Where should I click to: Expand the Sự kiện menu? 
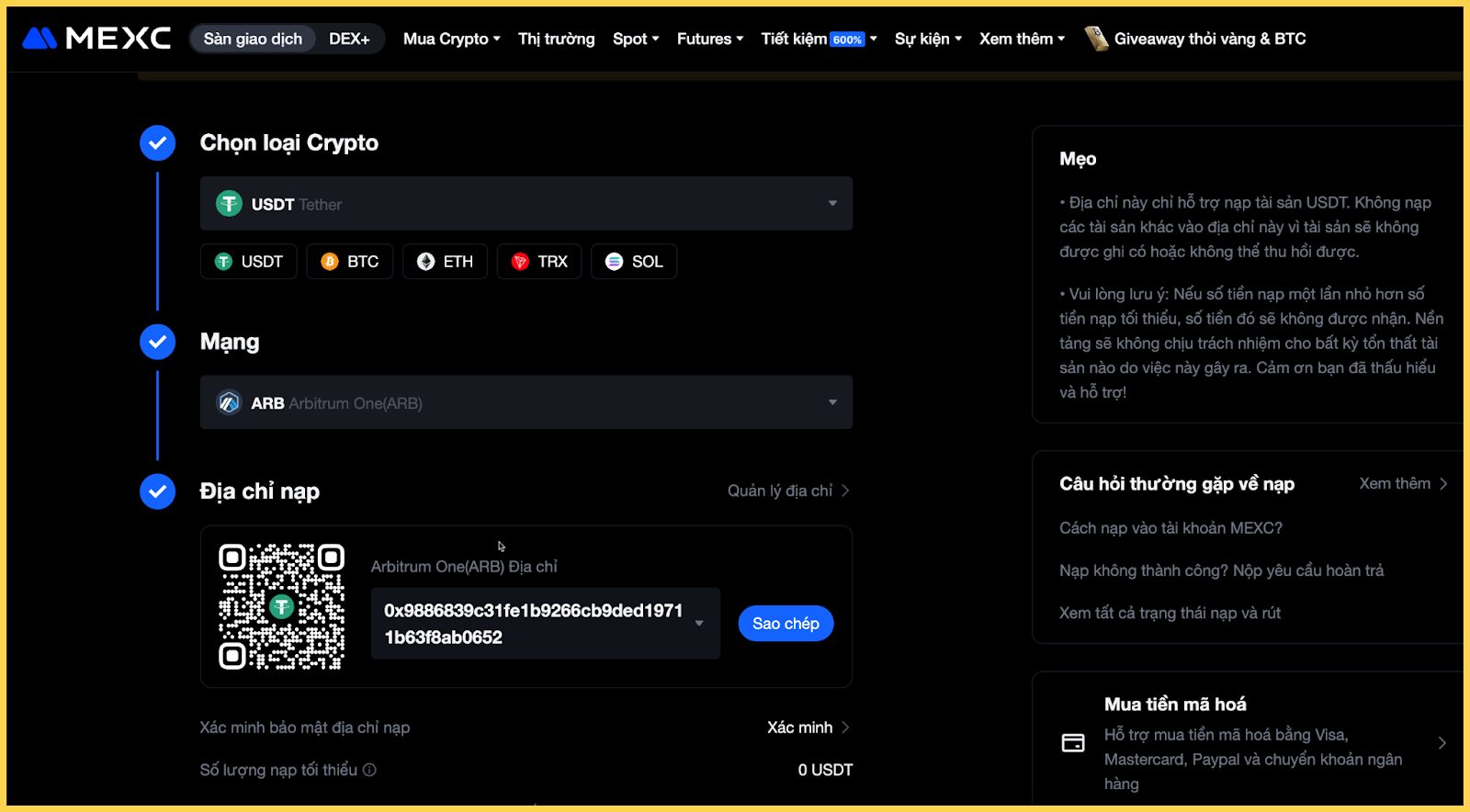click(x=929, y=39)
